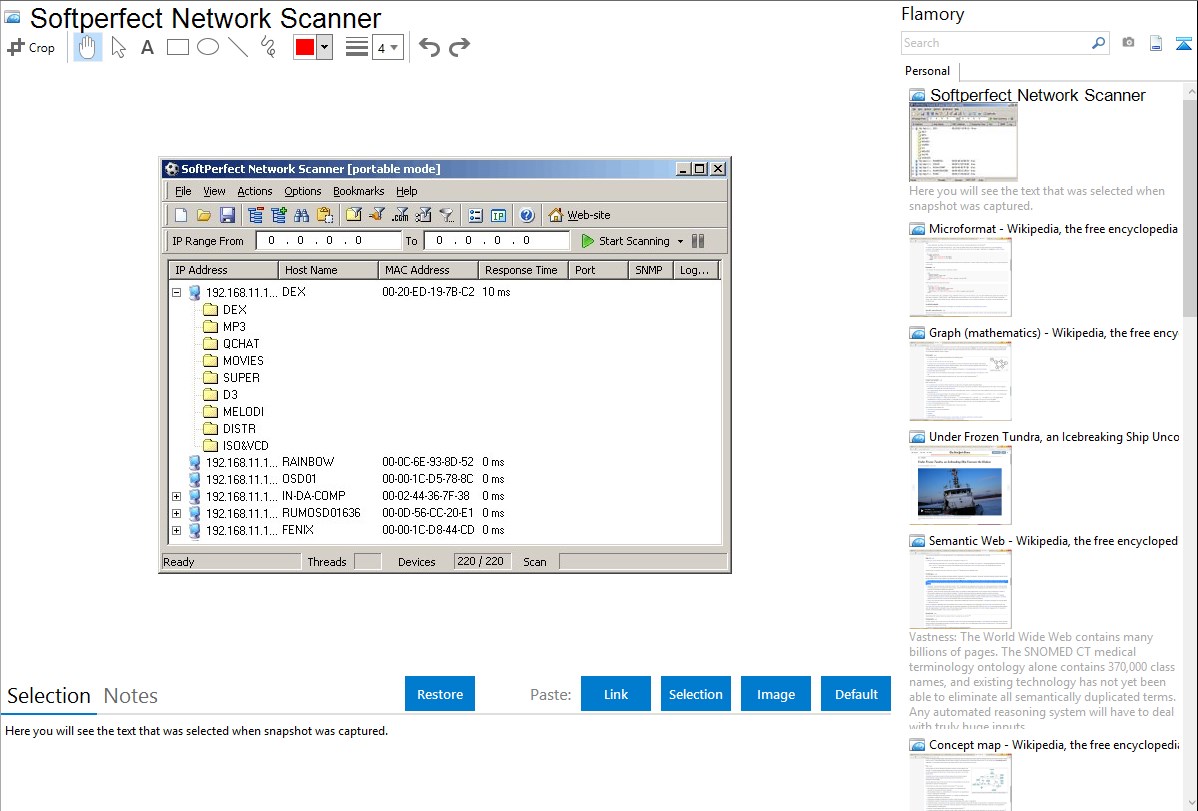Screen dimensions: 1198x811
Task: Click the camera capture snapshot icon
Action: (x=1128, y=42)
